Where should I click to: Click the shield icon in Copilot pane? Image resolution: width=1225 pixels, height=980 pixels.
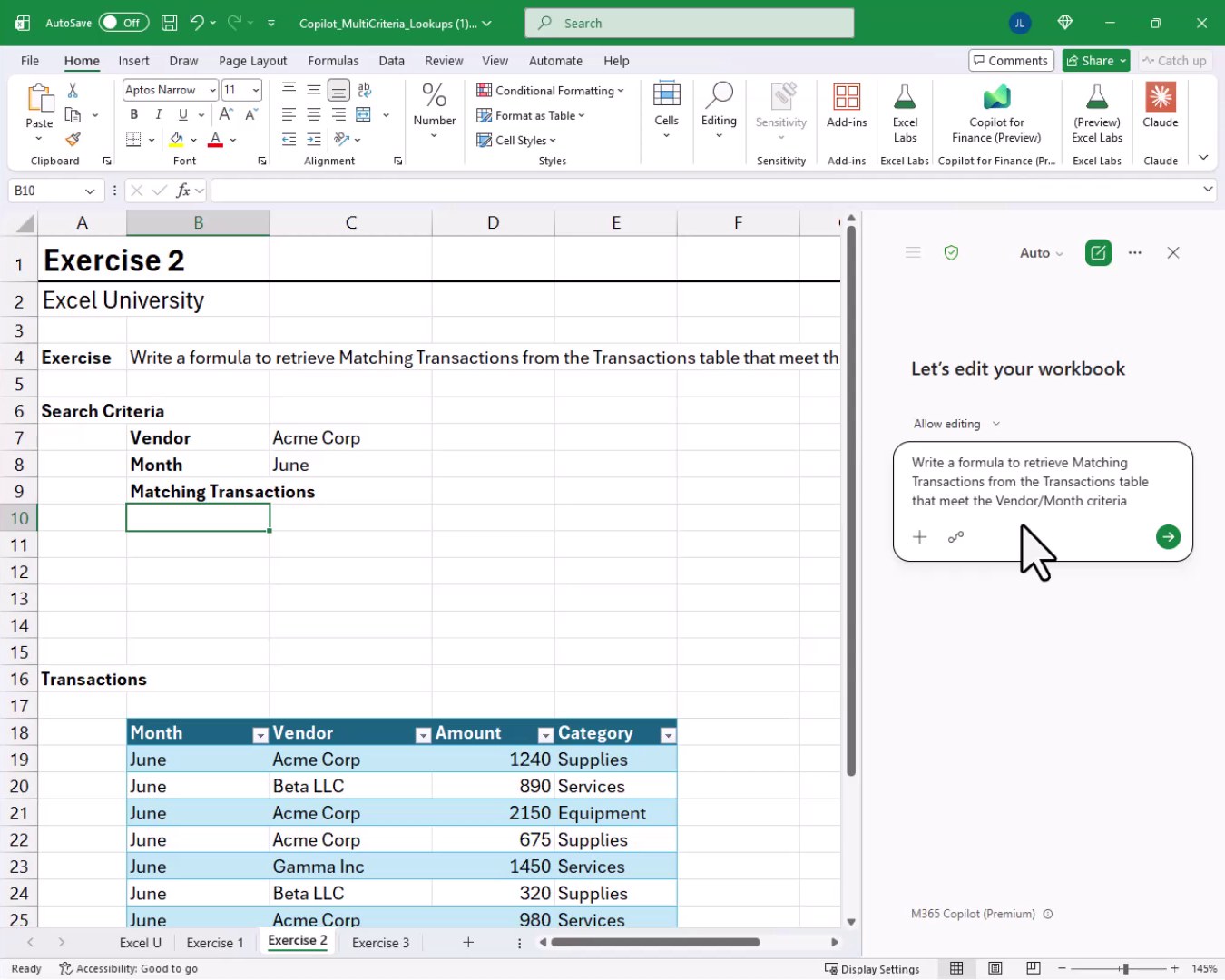click(x=951, y=253)
